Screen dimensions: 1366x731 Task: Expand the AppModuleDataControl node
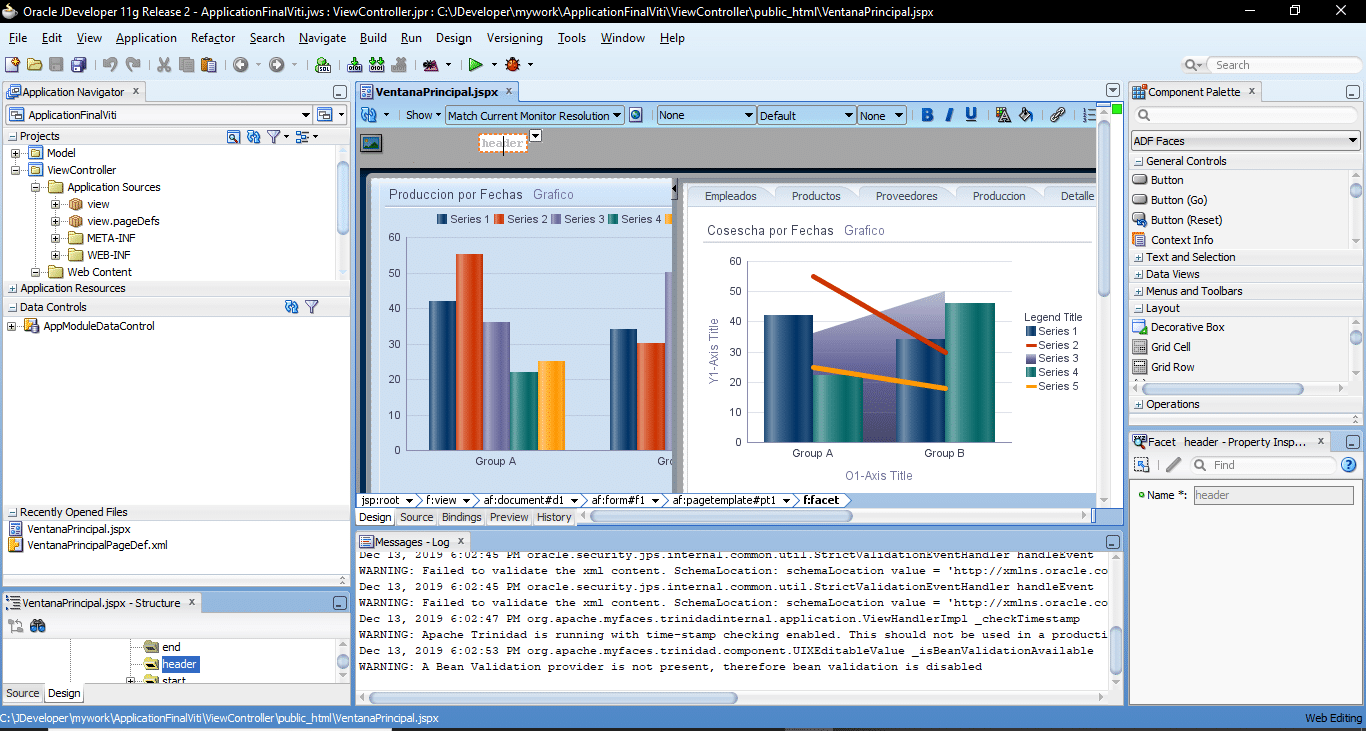click(x=12, y=326)
